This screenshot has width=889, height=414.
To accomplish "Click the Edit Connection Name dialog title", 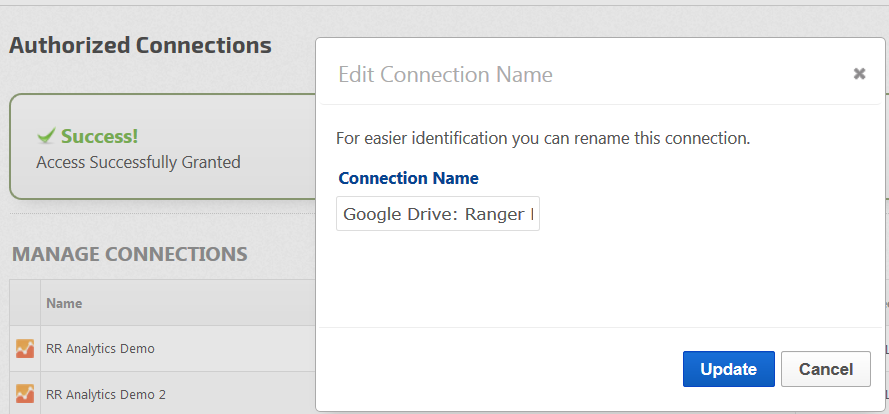I will tap(445, 74).
